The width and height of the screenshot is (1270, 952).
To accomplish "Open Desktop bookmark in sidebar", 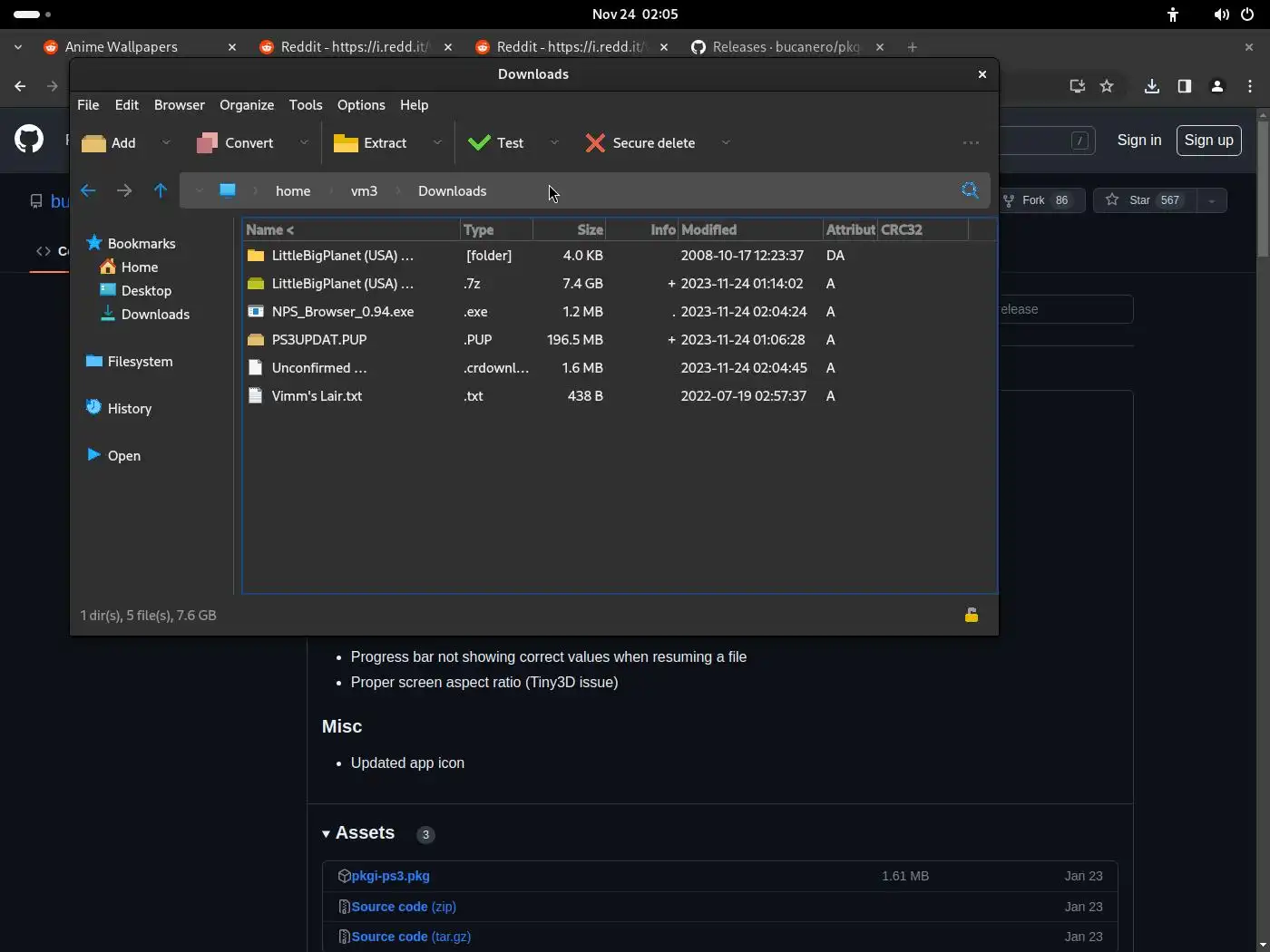I will [x=135, y=290].
